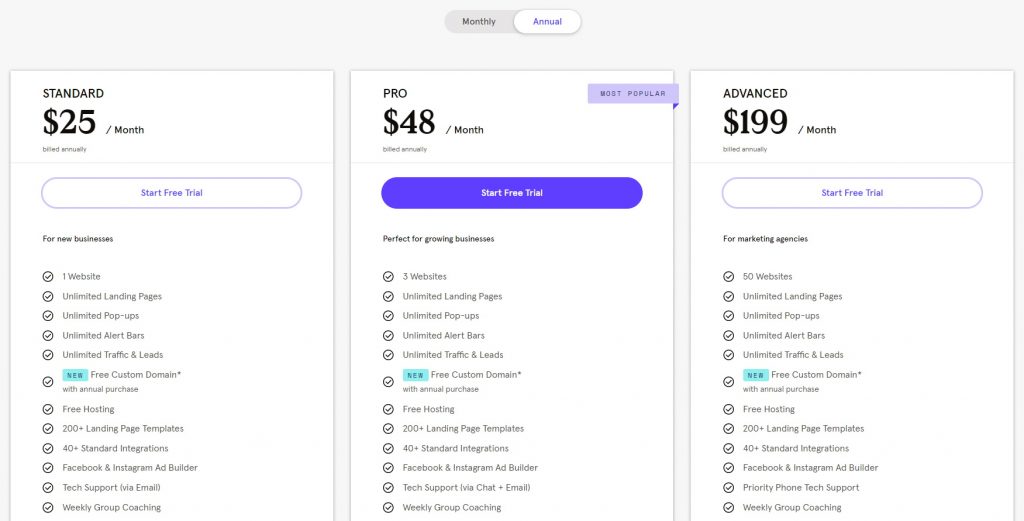Click checkmark icon beside 50 Websites
The image size is (1024, 521).
pos(728,277)
